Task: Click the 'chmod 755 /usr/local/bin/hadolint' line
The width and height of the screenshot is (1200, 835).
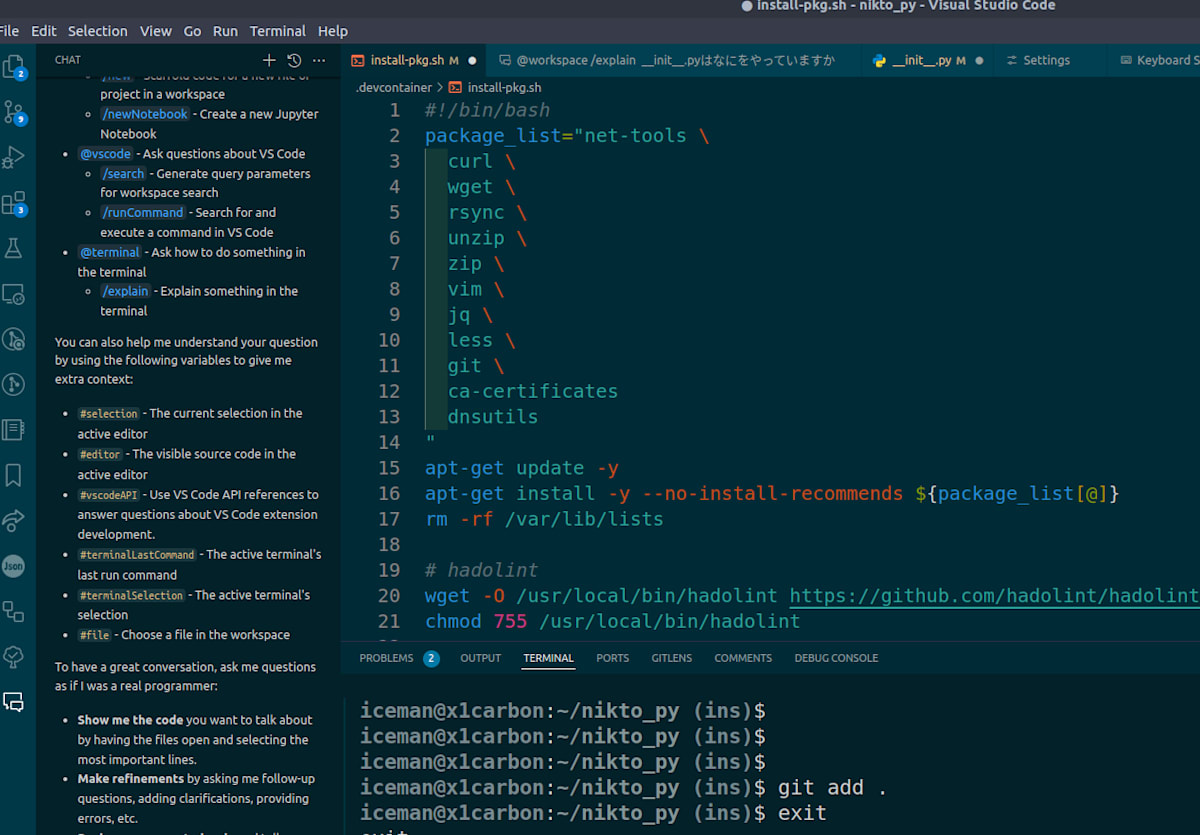Action: (613, 622)
